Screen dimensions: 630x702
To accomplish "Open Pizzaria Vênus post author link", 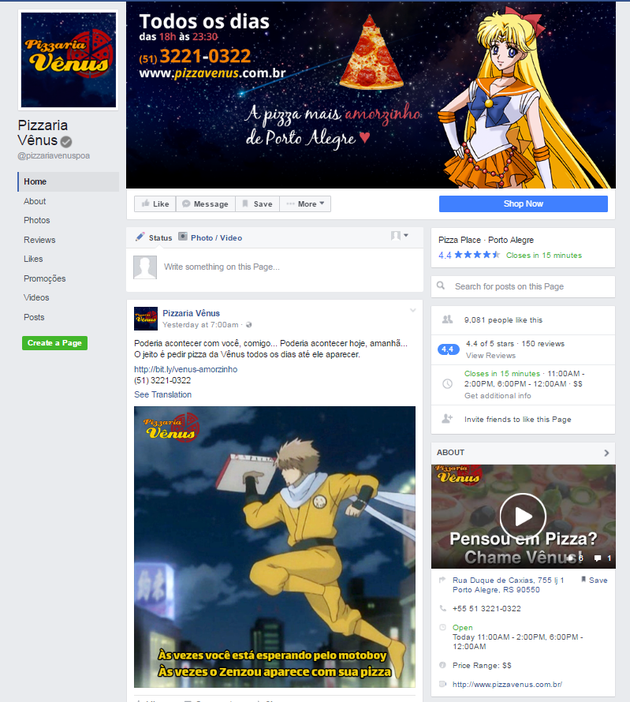I will 191,313.
